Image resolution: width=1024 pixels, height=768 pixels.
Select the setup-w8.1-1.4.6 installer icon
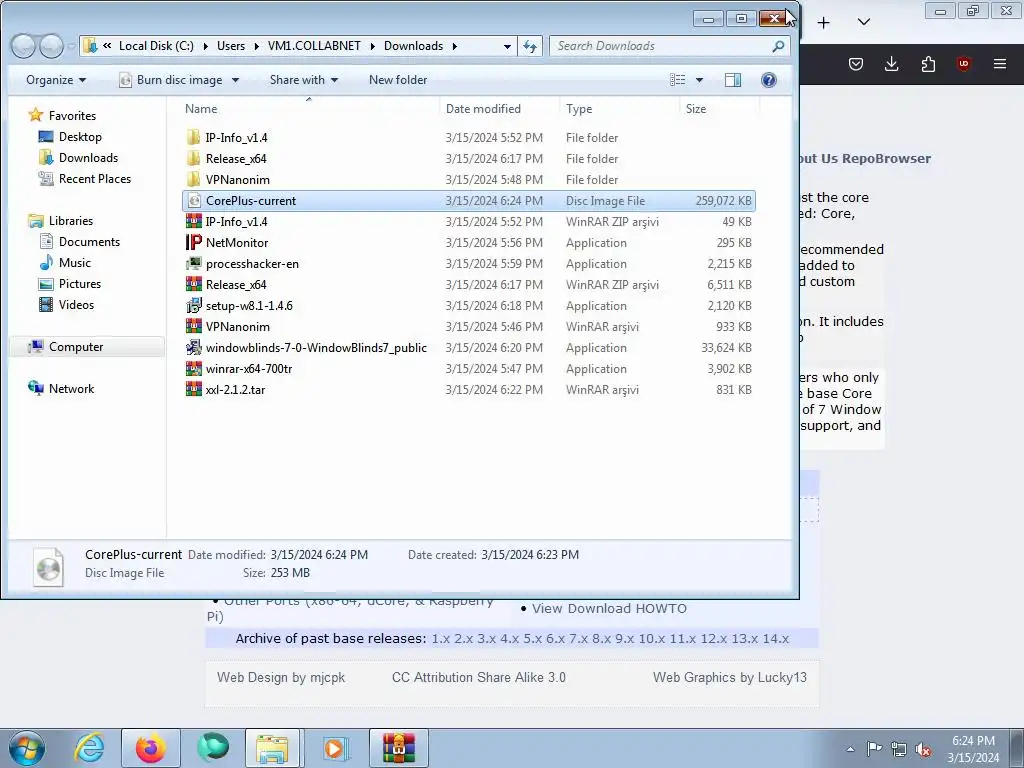point(193,305)
